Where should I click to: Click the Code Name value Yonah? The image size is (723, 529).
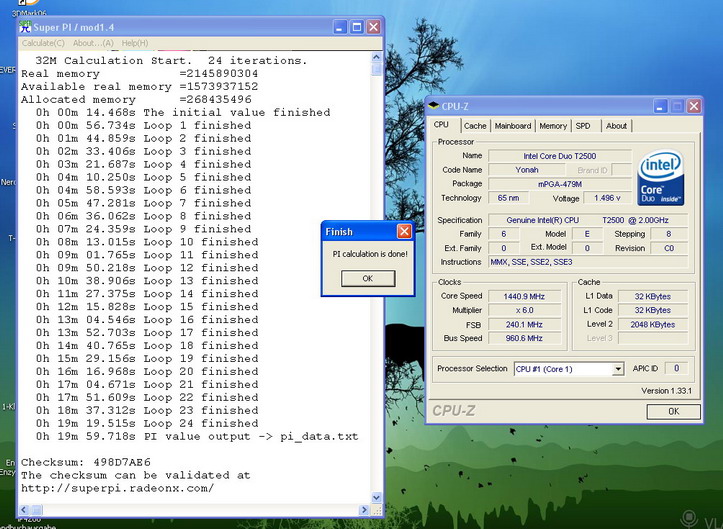tap(527, 170)
